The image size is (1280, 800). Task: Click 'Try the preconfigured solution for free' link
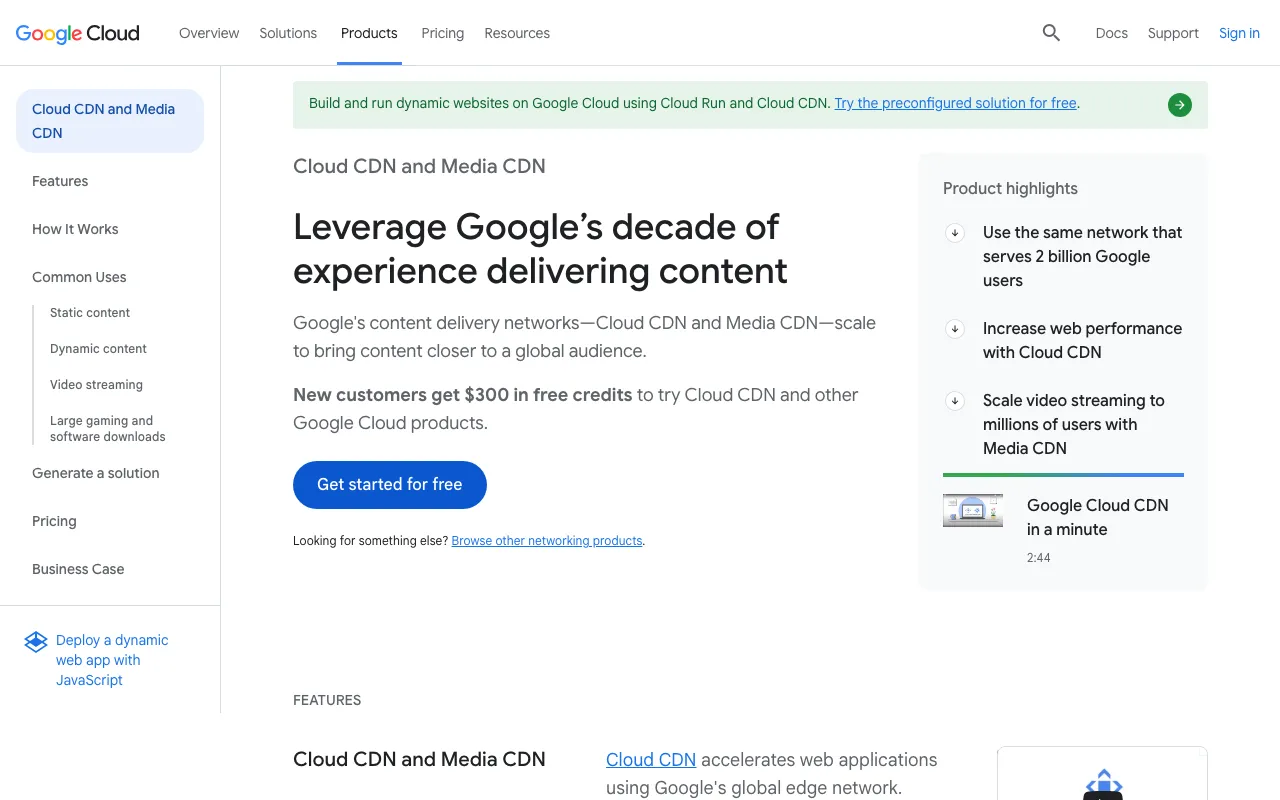[955, 103]
